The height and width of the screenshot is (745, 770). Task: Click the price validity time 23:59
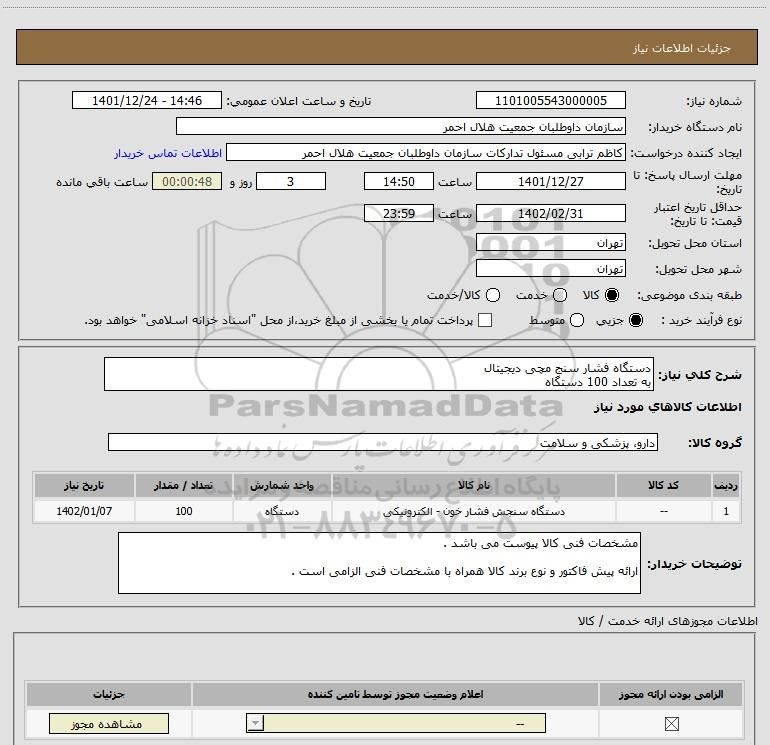pyautogui.click(x=399, y=213)
